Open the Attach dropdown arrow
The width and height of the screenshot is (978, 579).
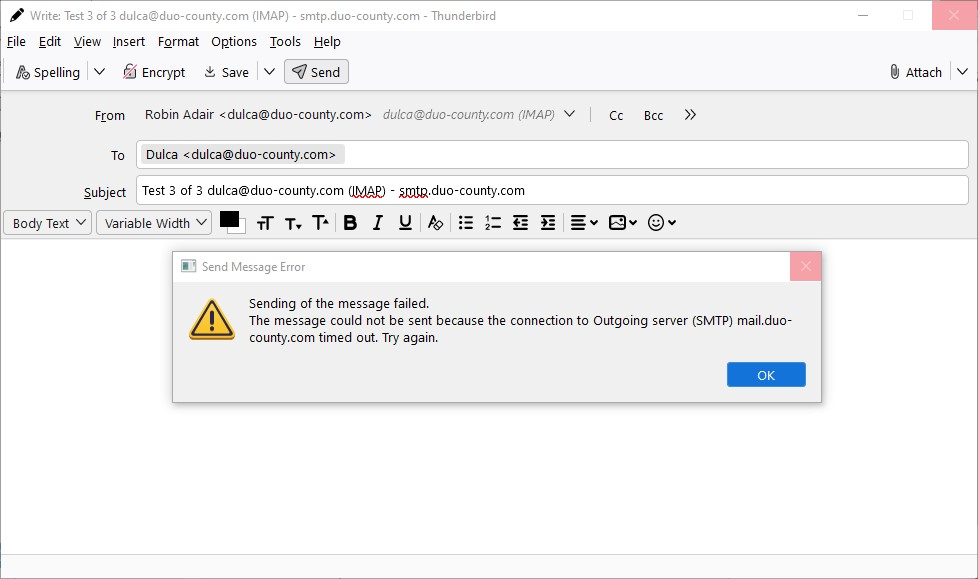(x=962, y=72)
